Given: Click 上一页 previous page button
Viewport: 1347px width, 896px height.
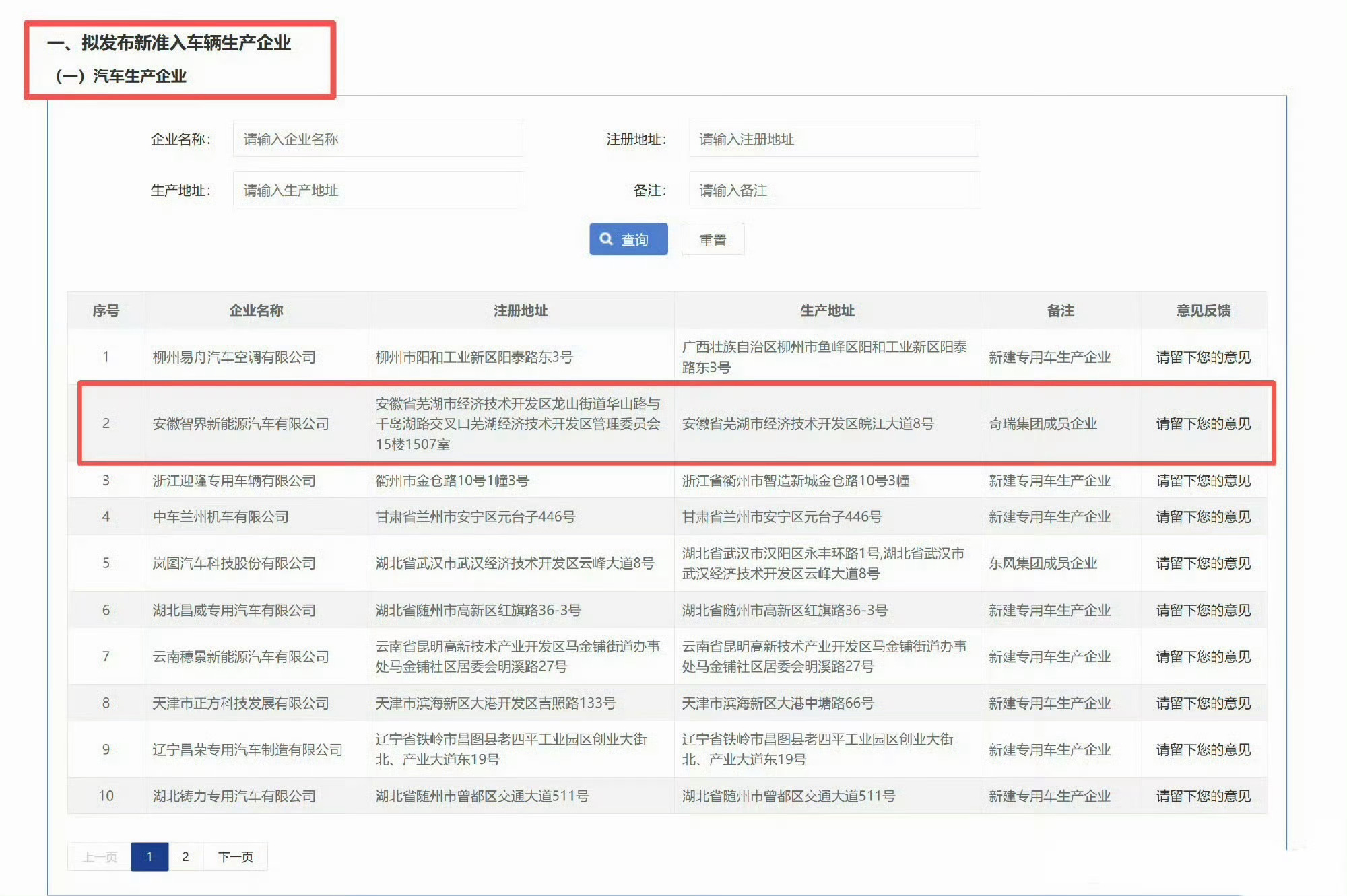Looking at the screenshot, I should (100, 856).
